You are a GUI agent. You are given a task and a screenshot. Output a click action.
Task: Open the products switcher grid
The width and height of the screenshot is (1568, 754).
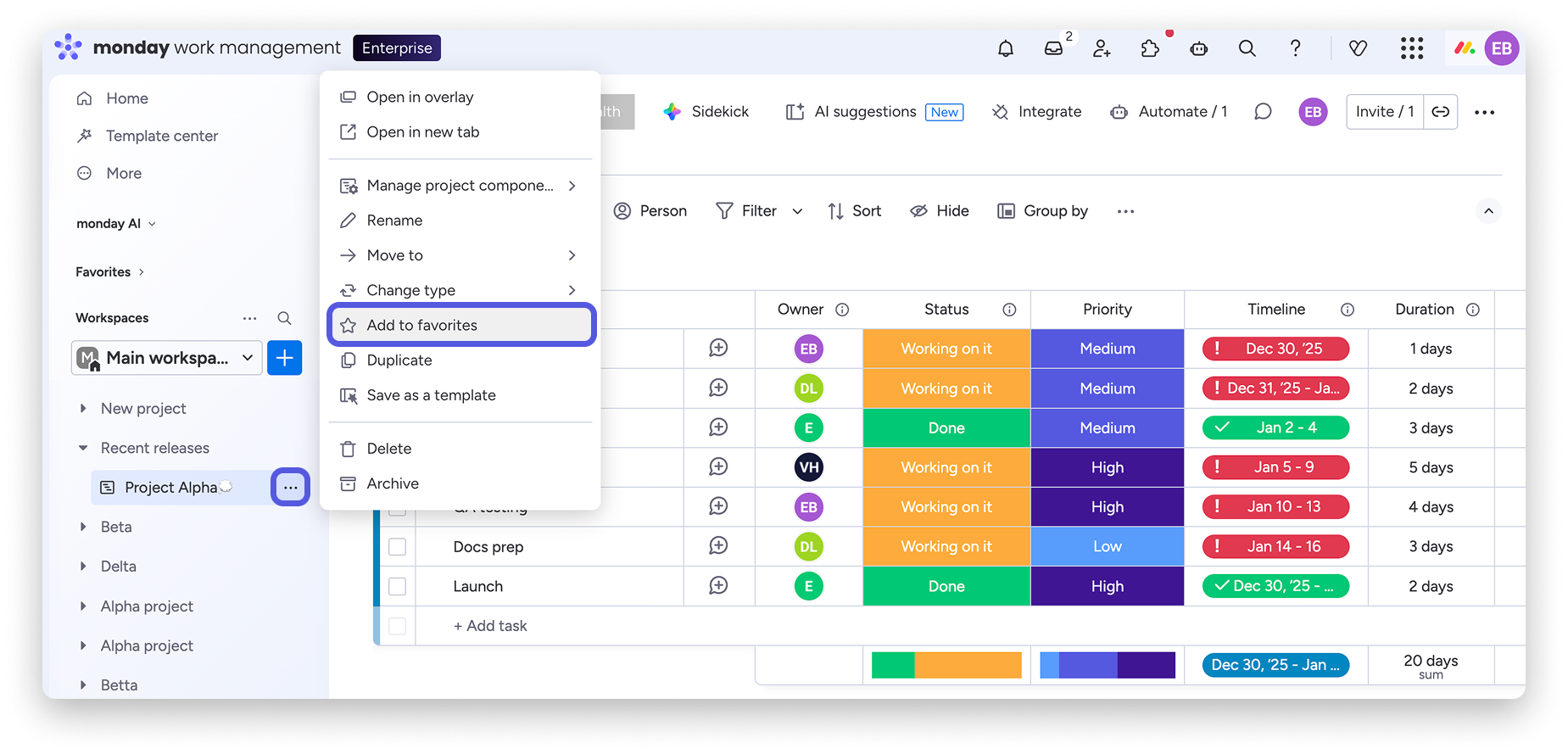coord(1412,48)
